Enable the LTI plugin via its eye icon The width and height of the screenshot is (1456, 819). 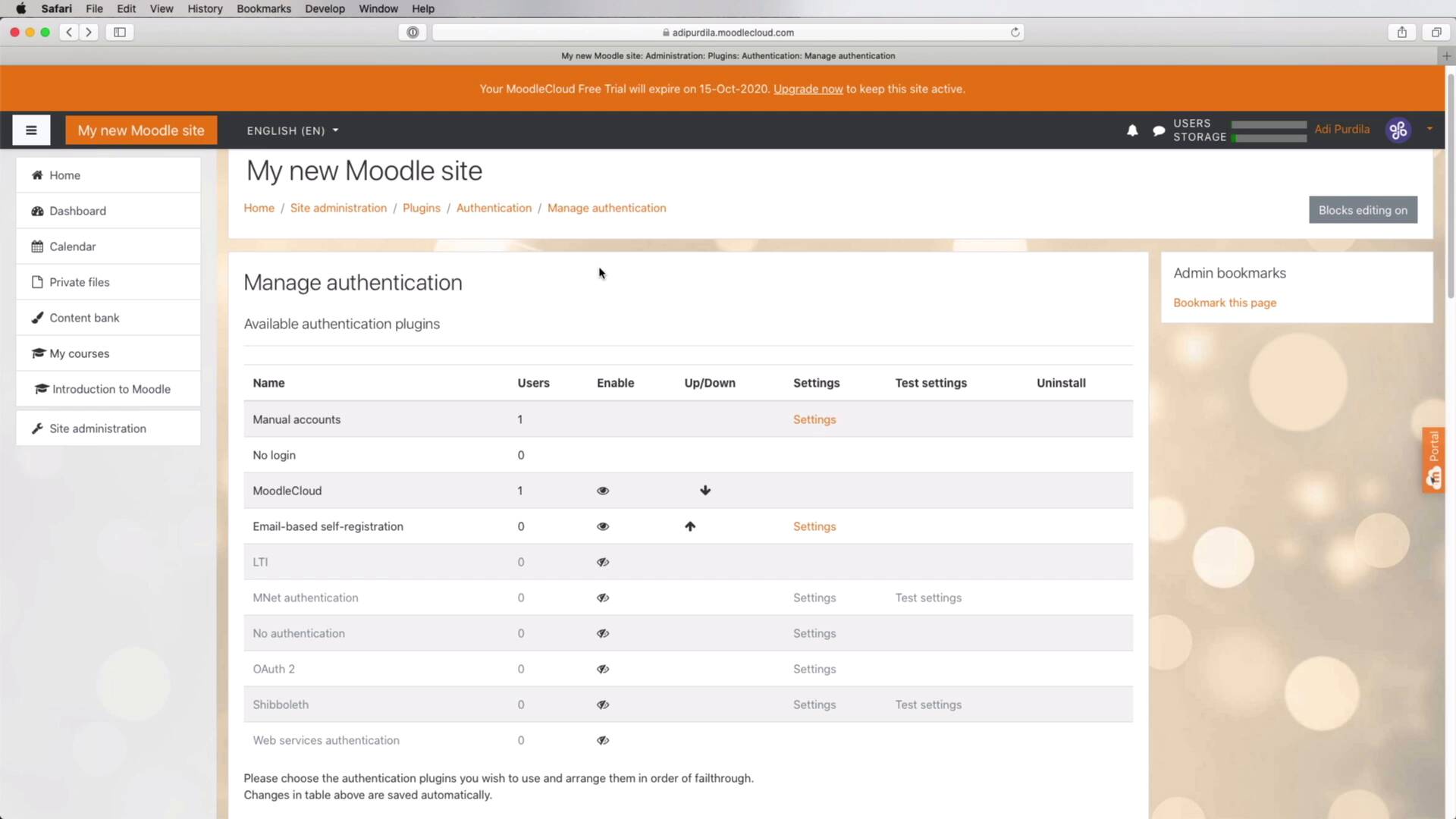(x=603, y=562)
